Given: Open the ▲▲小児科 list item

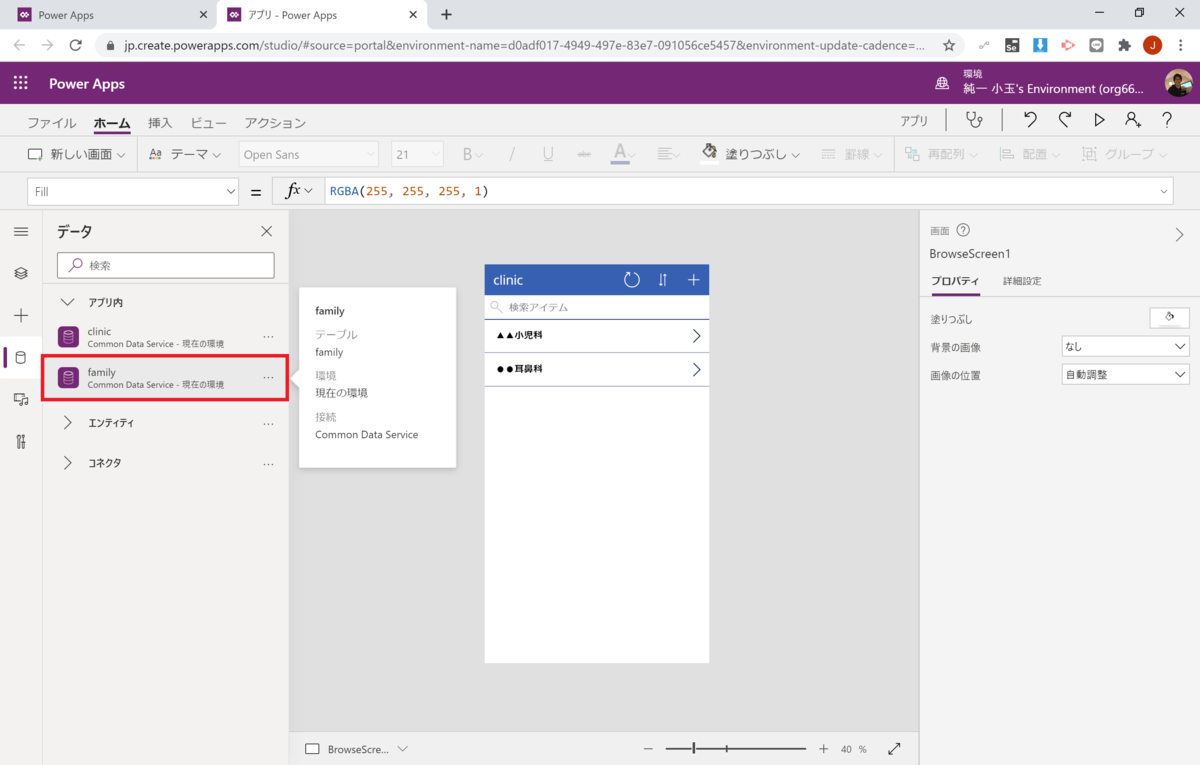Looking at the screenshot, I should coord(597,336).
